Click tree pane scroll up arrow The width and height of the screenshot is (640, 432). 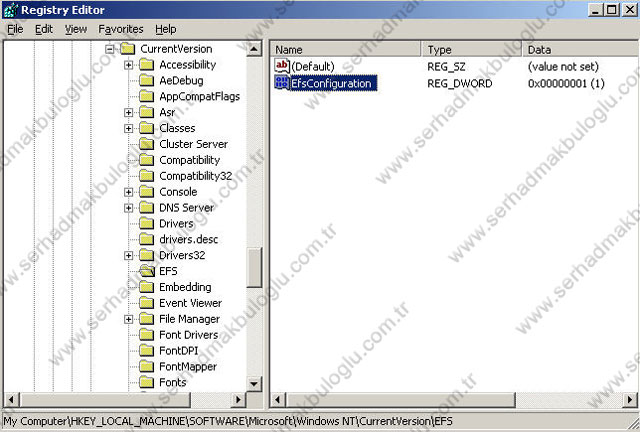tap(254, 49)
